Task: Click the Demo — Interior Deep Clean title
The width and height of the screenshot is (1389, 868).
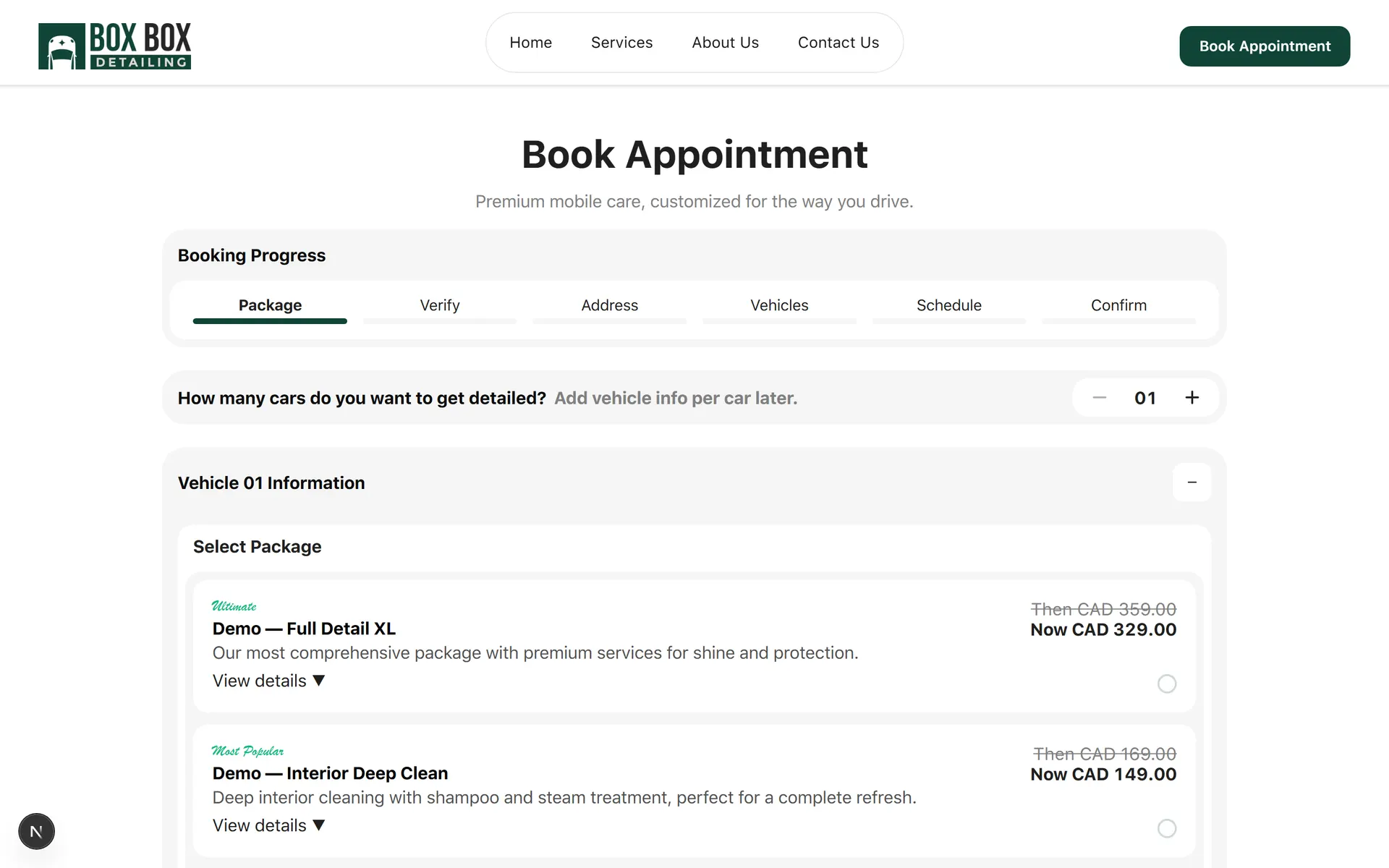Action: tap(330, 773)
